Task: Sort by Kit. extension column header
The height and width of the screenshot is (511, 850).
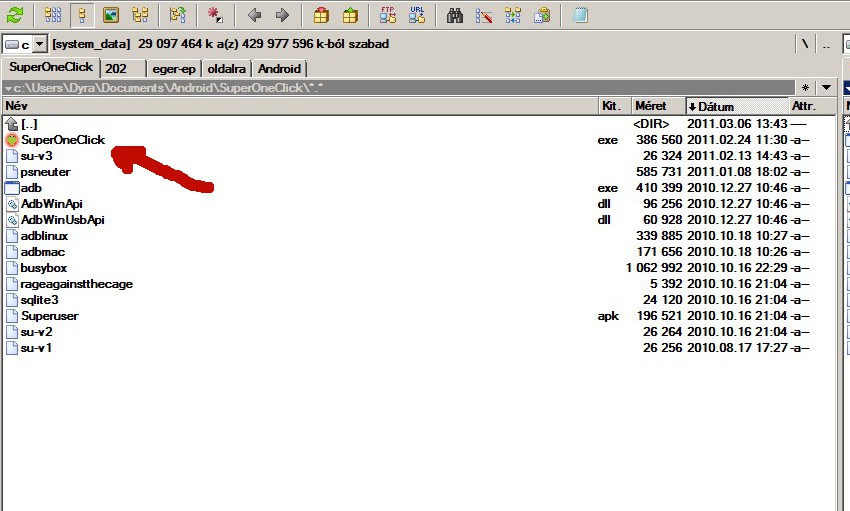Action: tap(615, 106)
